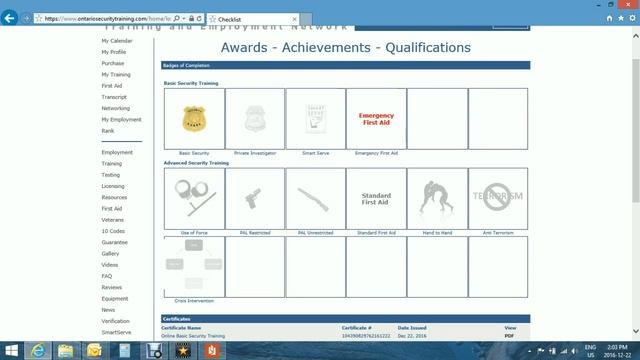Image resolution: width=640 pixels, height=360 pixels.
Task: Open the browser Home icon
Action: [x=609, y=18]
